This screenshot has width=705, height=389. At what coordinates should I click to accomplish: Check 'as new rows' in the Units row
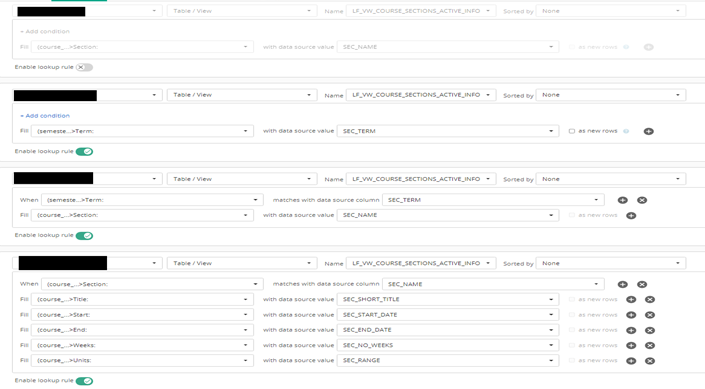click(x=572, y=360)
